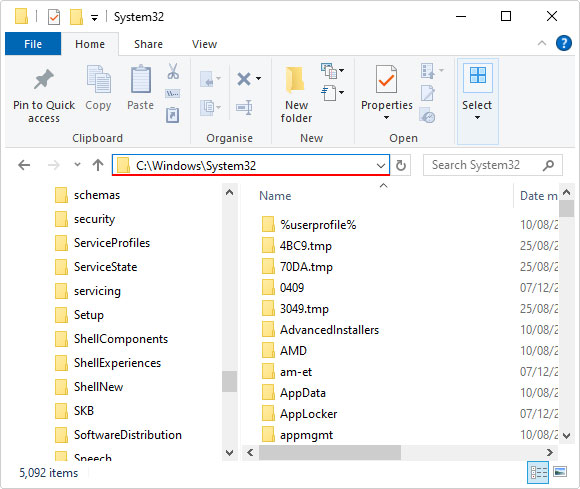The width and height of the screenshot is (580, 489).
Task: Open the Help question mark icon
Action: (564, 43)
